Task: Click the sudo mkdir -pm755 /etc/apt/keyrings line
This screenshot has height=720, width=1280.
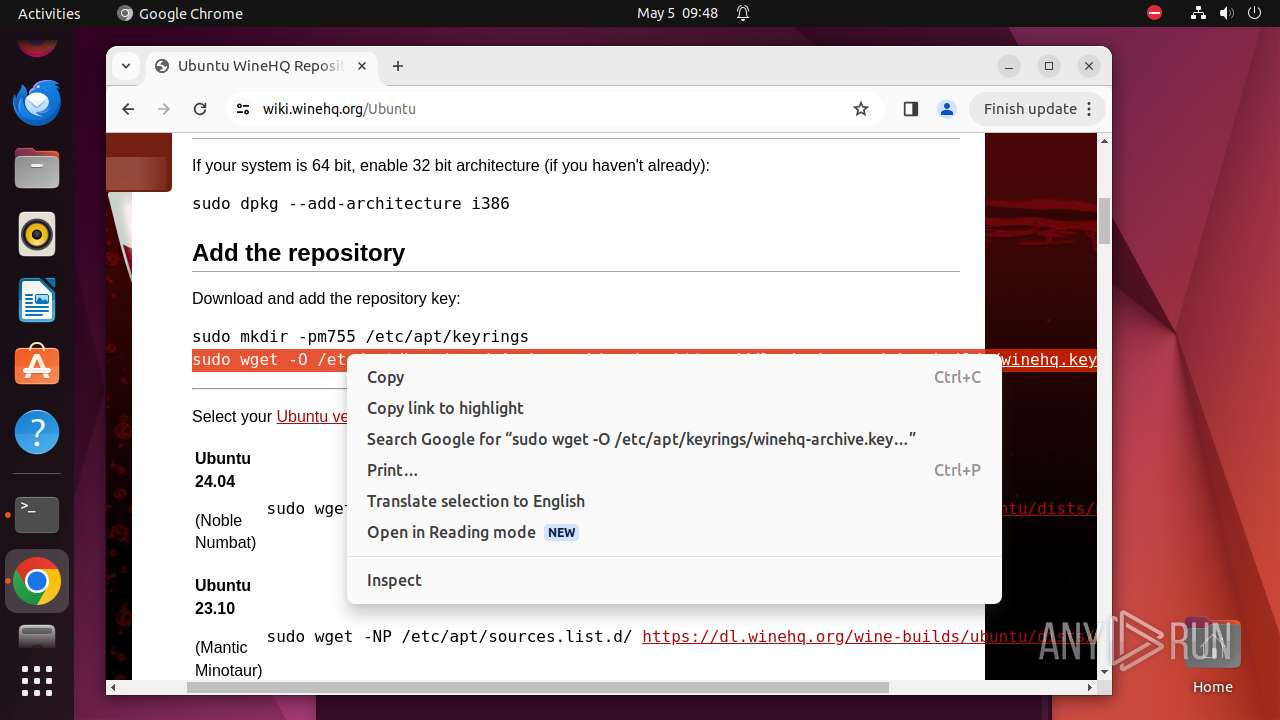Action: click(360, 336)
